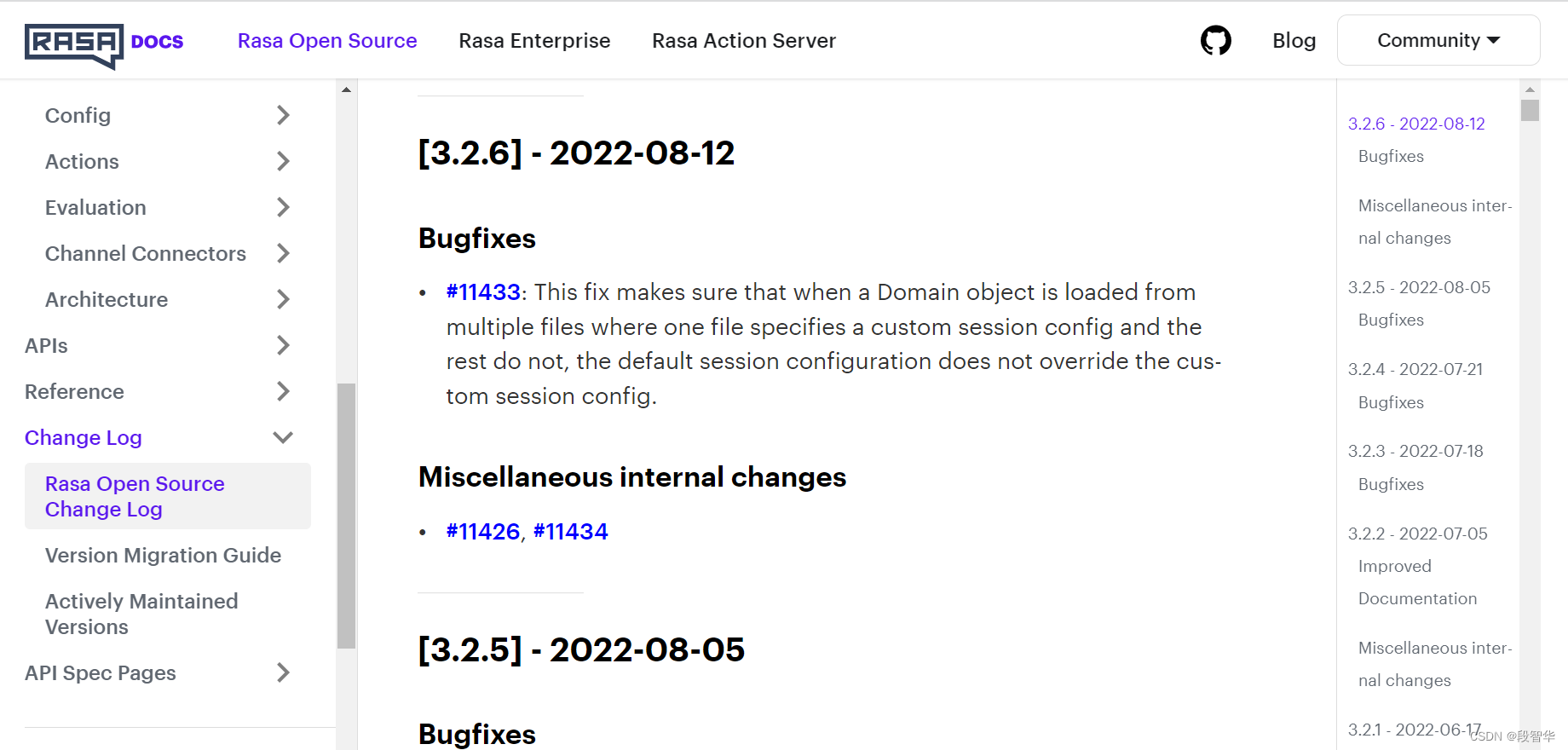
Task: Jump to Miscellaneous internal changes under 3.2.6
Action: point(1435,222)
